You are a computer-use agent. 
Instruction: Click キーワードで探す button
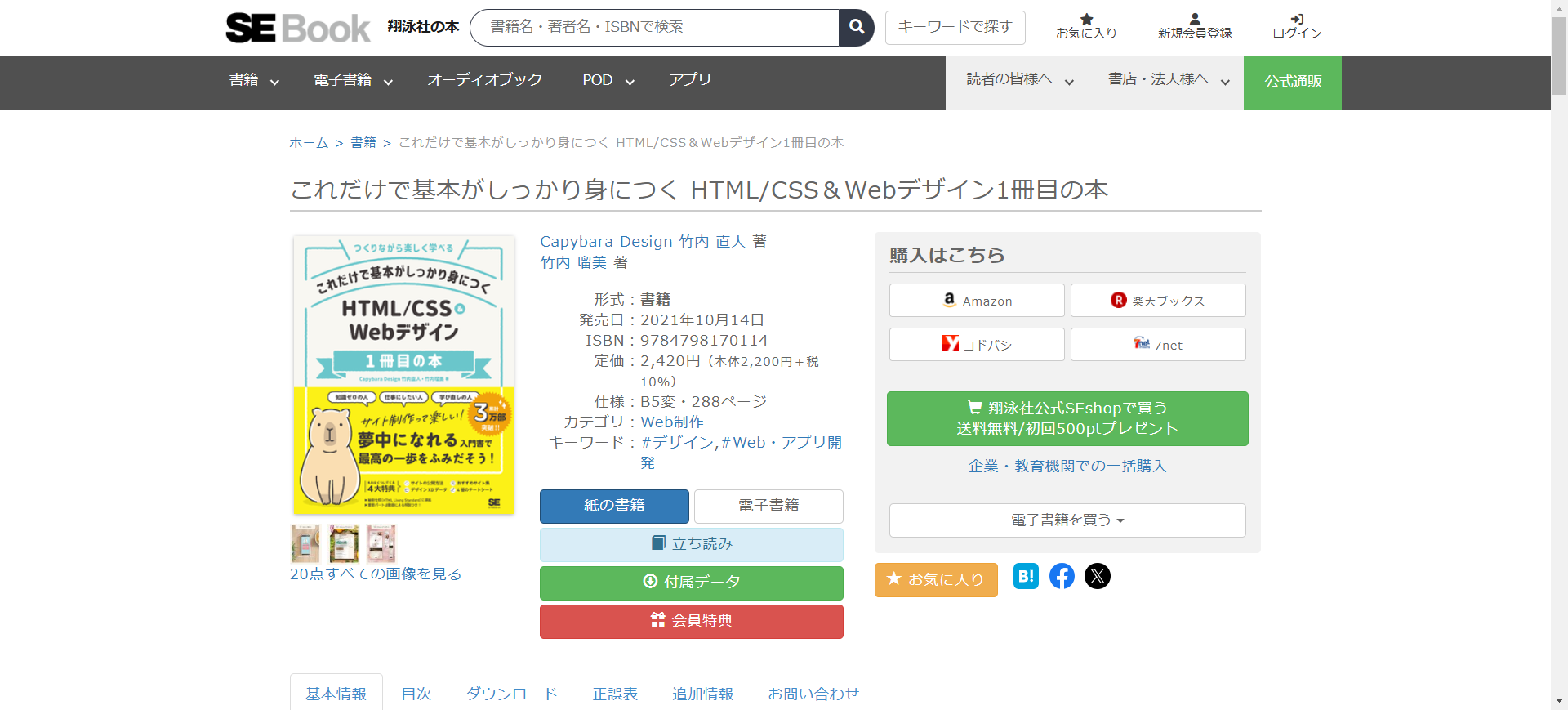[955, 27]
